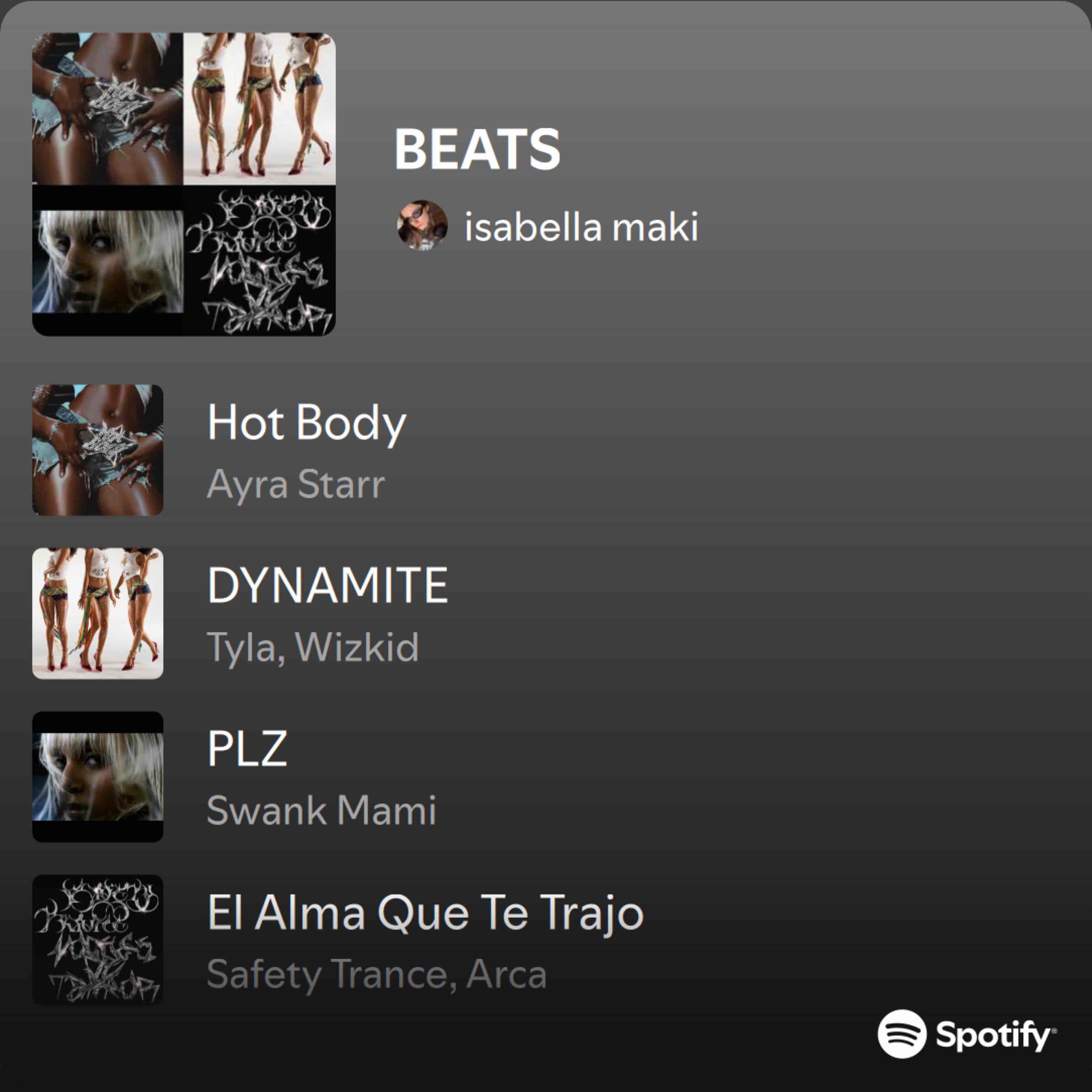Open the Ayra Starr artist link
Image resolution: width=1092 pixels, height=1092 pixels.
pos(296,485)
